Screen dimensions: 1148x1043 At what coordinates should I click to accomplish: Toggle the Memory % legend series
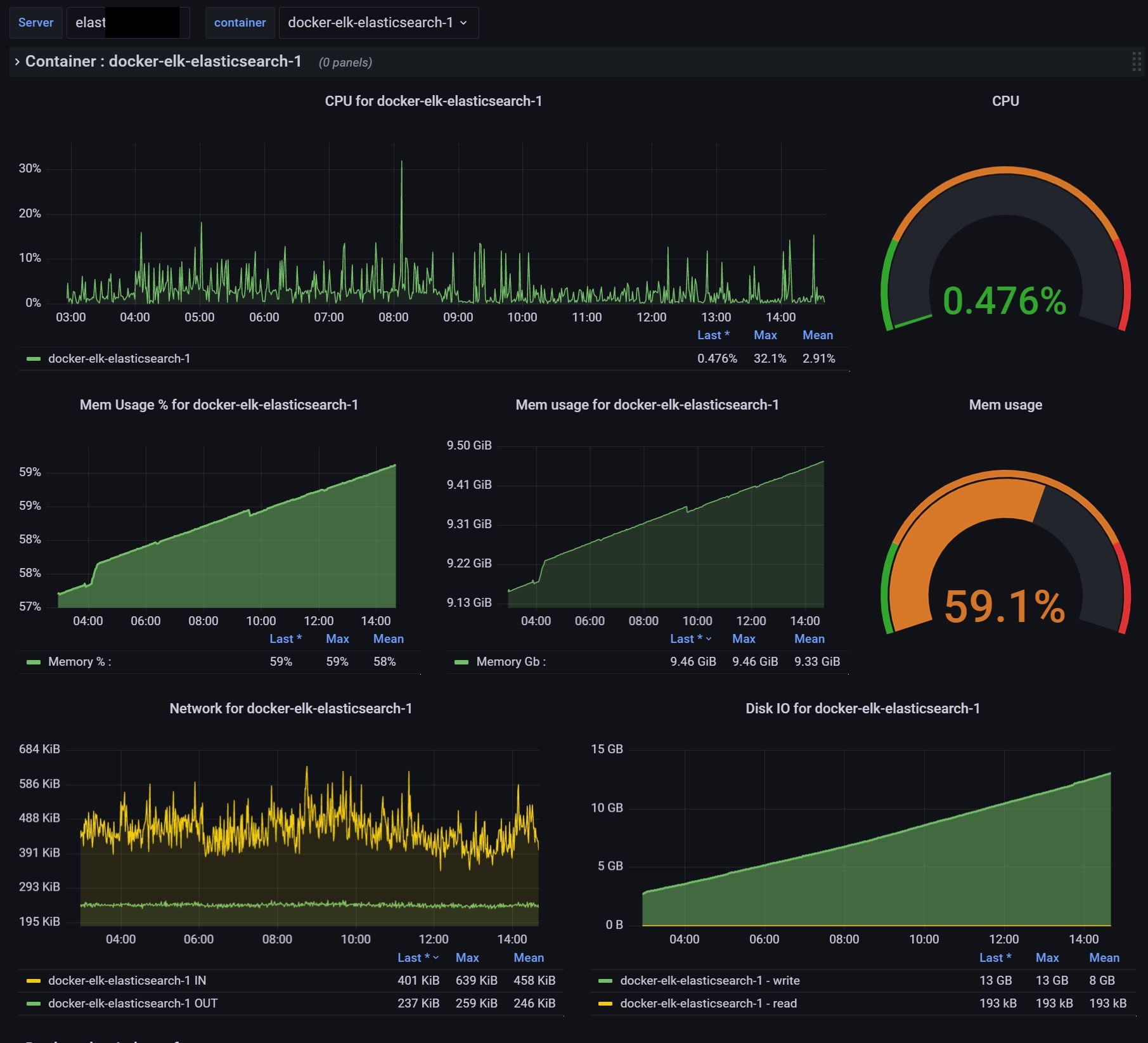(79, 662)
